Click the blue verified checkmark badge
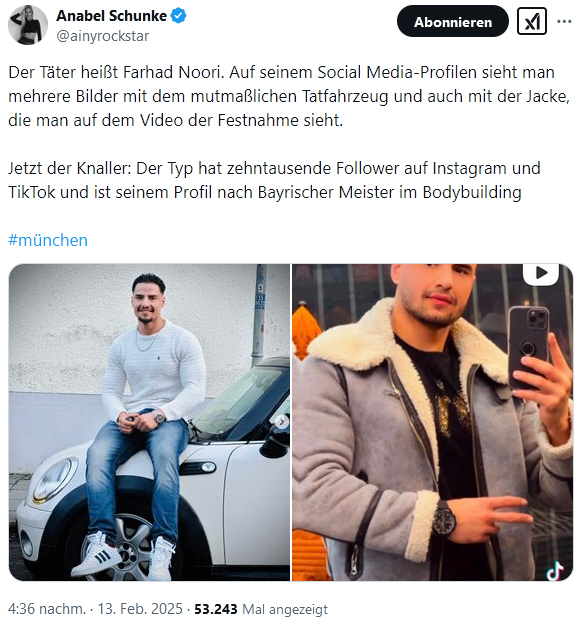Viewport: 581px width, 624px height. [178, 16]
